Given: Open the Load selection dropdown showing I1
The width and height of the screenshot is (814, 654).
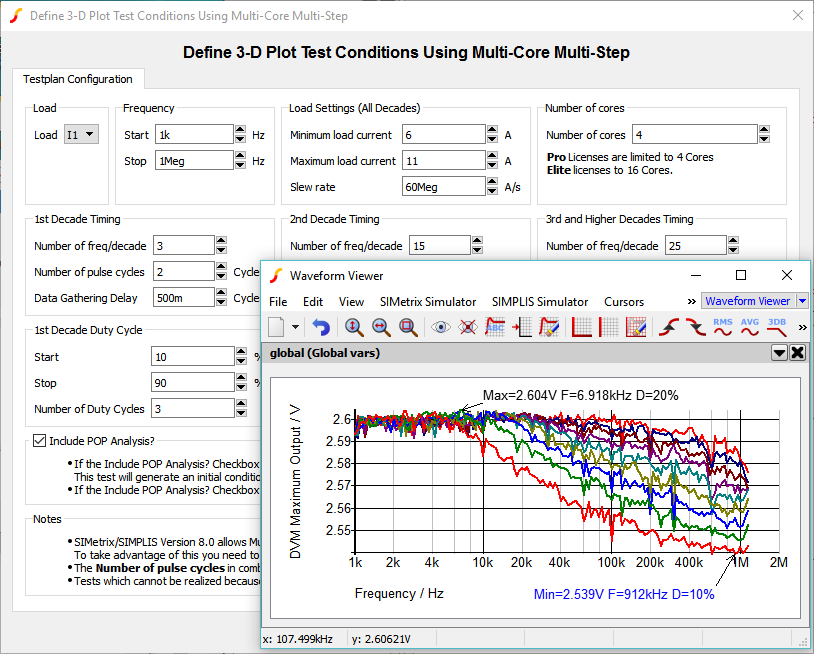Looking at the screenshot, I should pos(83,133).
